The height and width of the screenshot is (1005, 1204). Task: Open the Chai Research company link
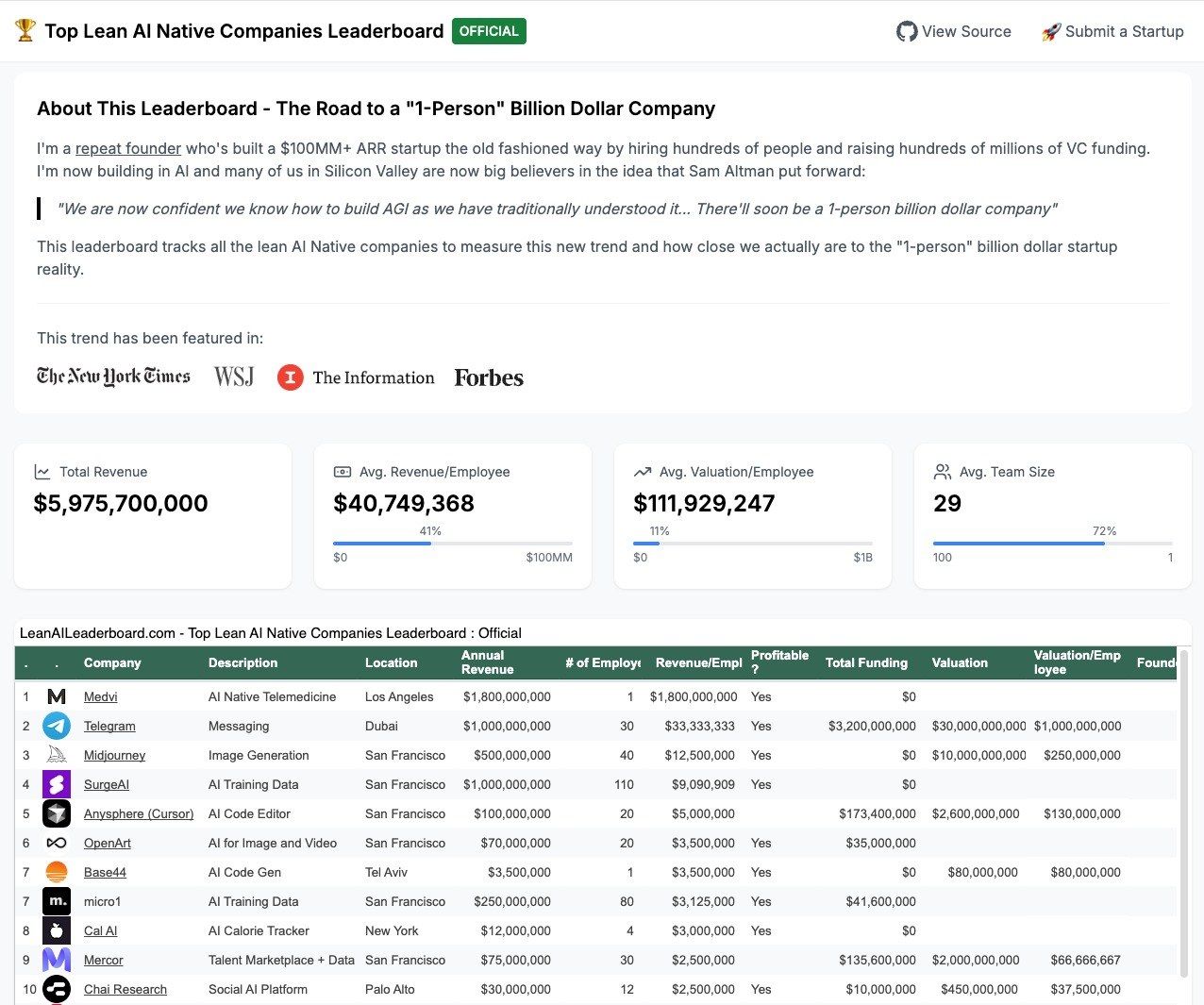pos(125,989)
